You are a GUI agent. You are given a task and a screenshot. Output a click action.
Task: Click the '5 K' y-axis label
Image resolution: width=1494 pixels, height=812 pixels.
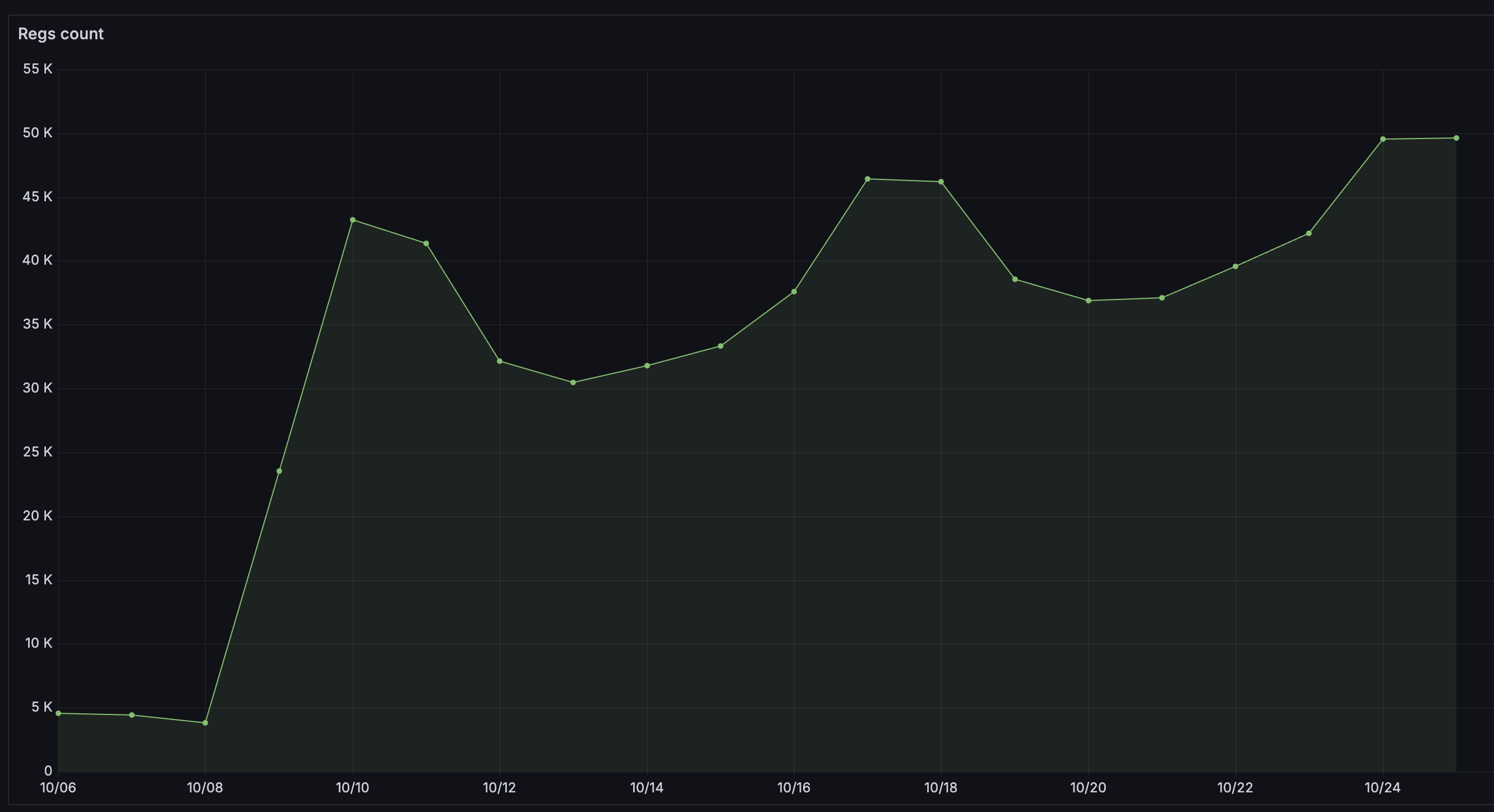pyautogui.click(x=41, y=707)
